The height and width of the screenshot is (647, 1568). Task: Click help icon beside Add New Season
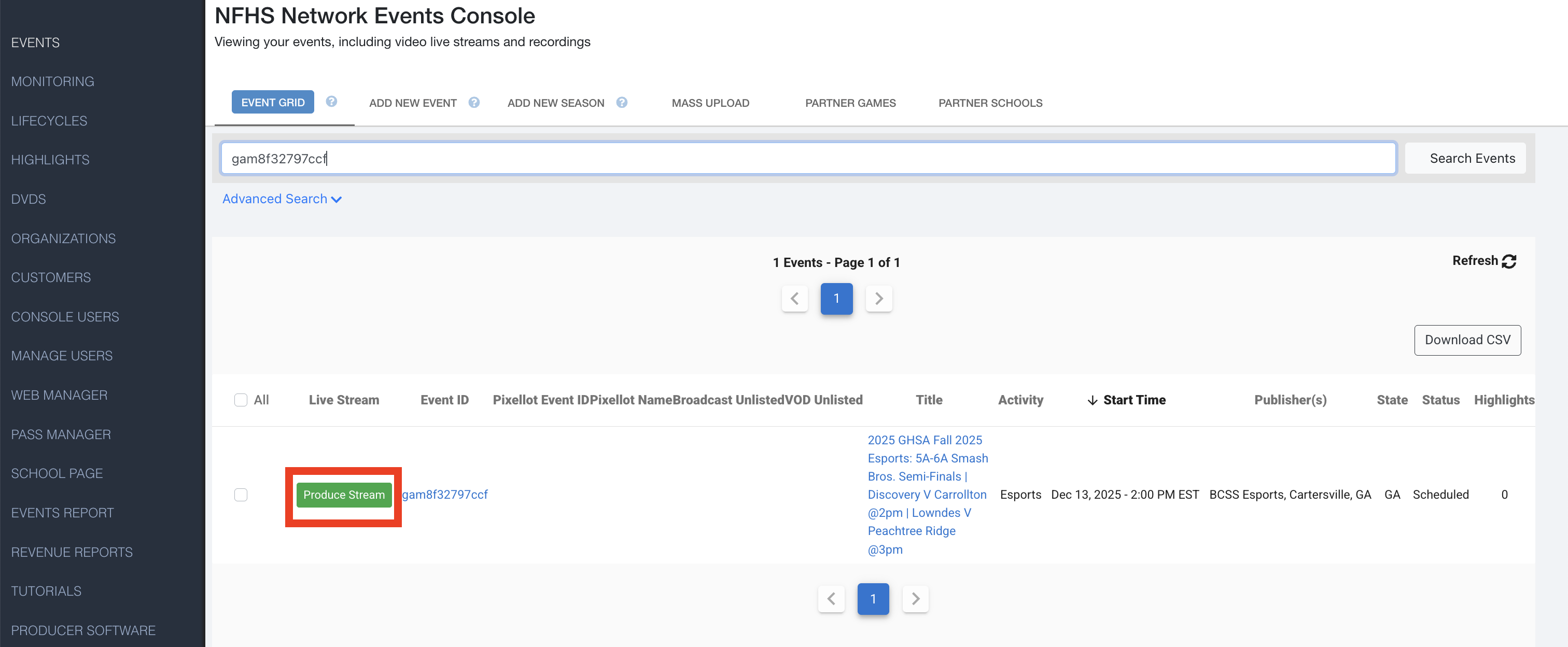pyautogui.click(x=622, y=102)
